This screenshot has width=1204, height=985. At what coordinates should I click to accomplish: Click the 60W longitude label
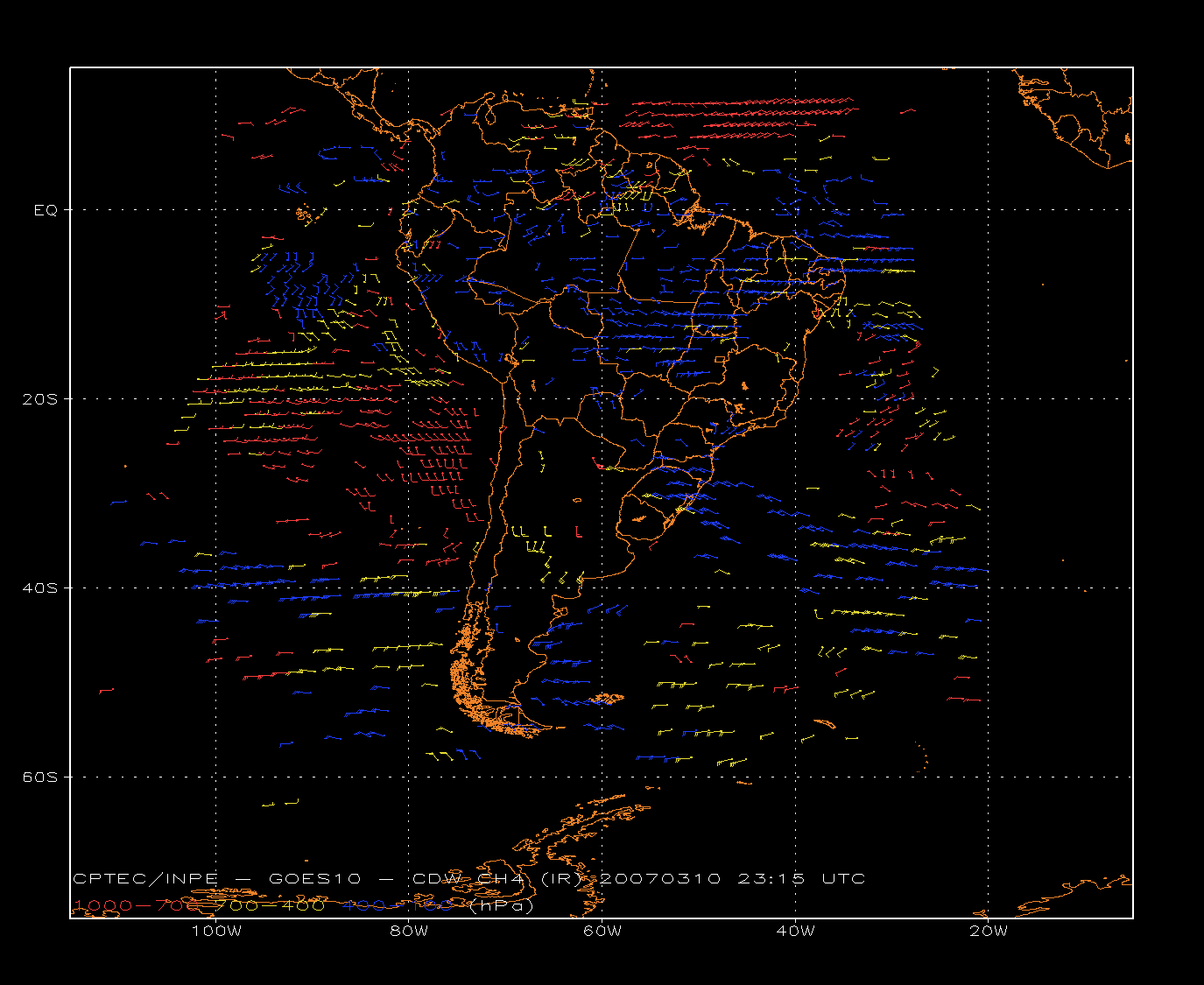pos(602,931)
